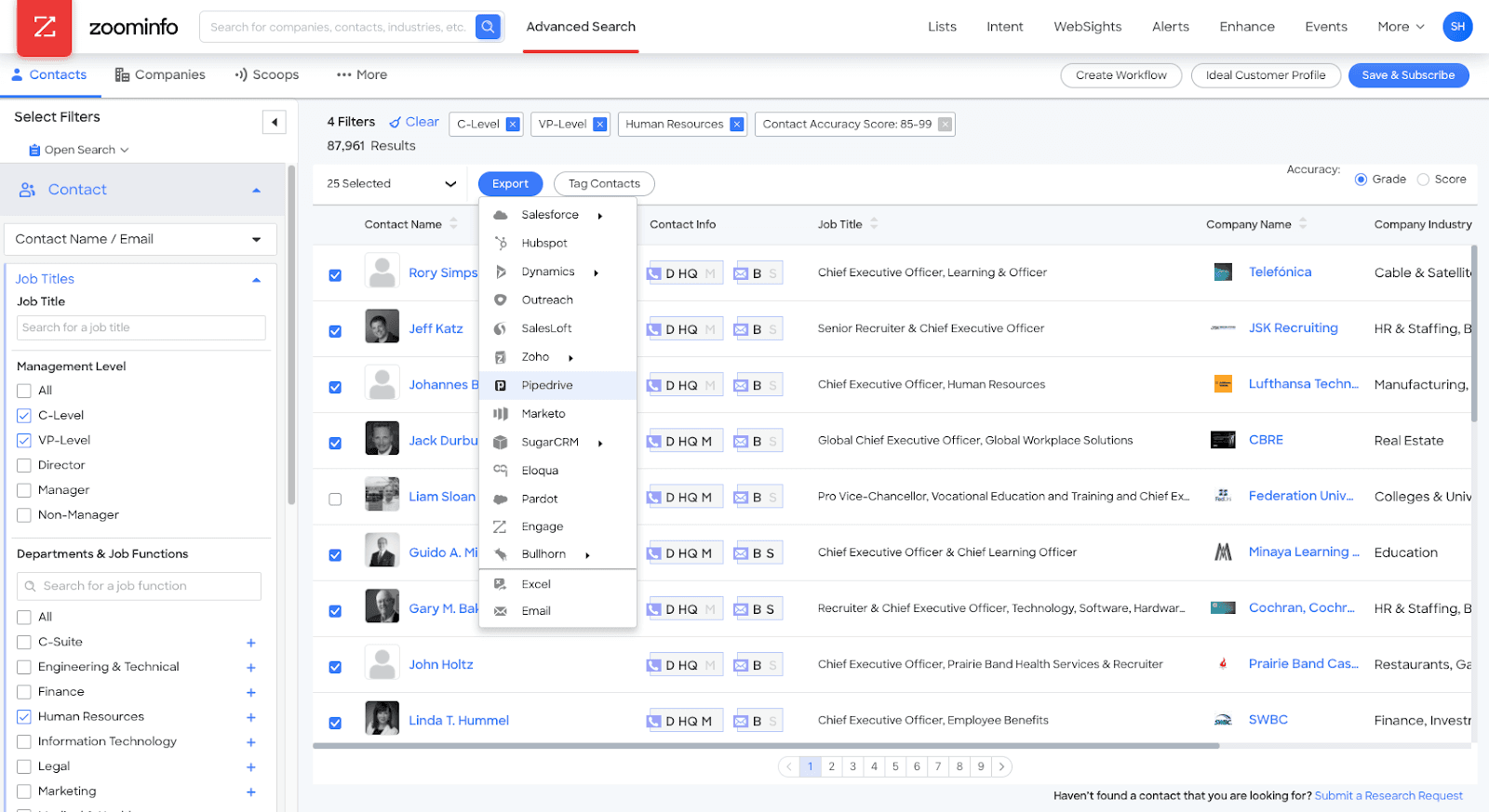The width and height of the screenshot is (1489, 812).
Task: Click the Tag Contacts button
Action: tap(604, 184)
